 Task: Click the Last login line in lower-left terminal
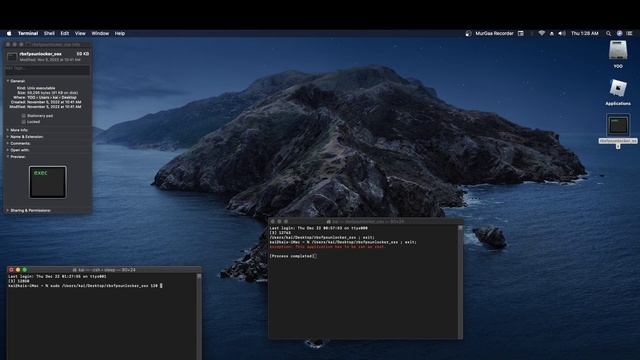pyautogui.click(x=57, y=276)
